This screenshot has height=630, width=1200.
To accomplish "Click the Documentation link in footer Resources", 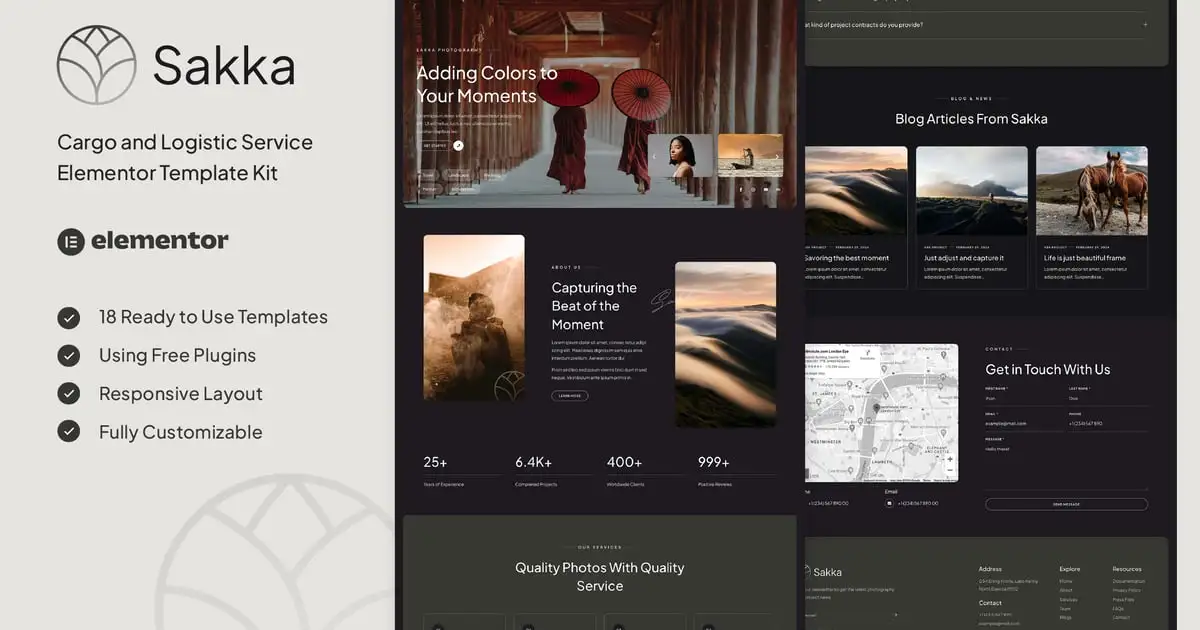I will 1129,581.
